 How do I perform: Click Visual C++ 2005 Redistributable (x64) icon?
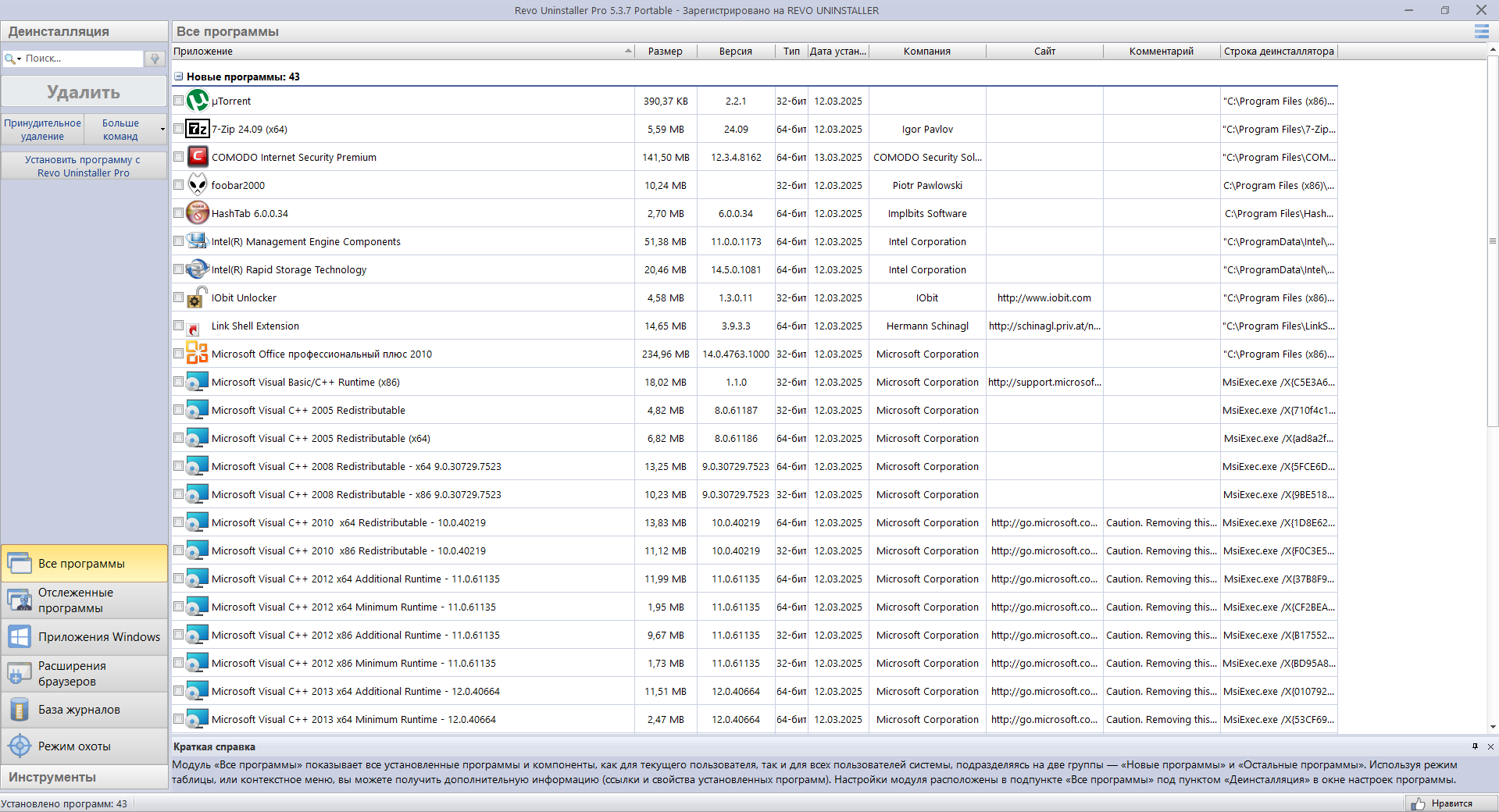point(198,438)
